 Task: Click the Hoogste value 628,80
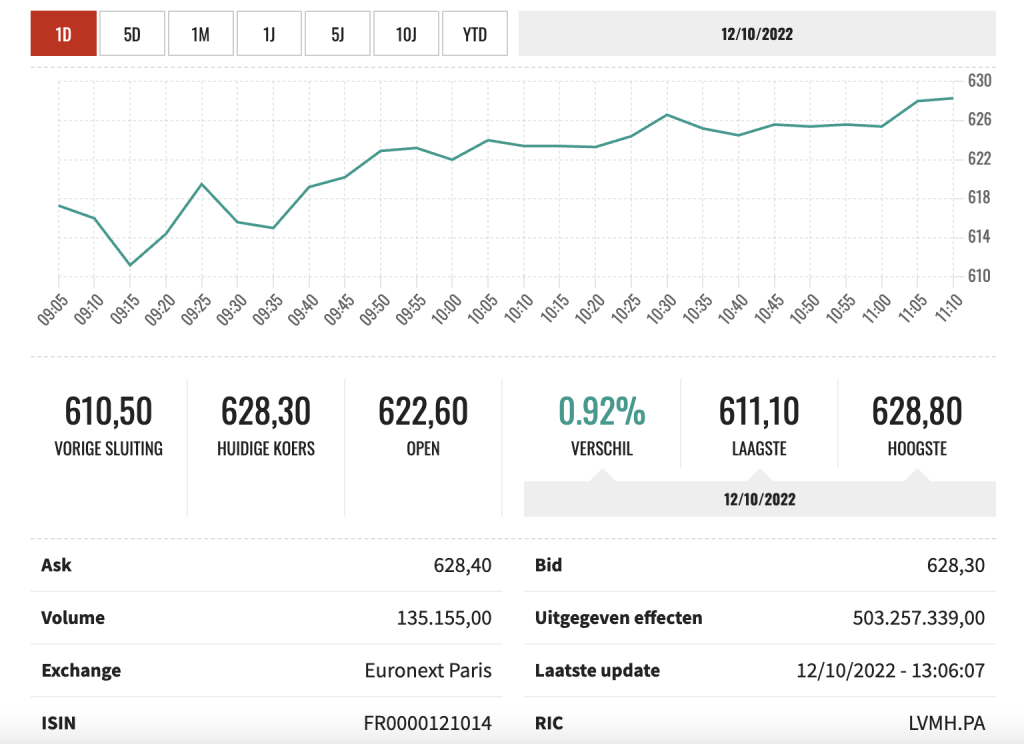coord(916,411)
